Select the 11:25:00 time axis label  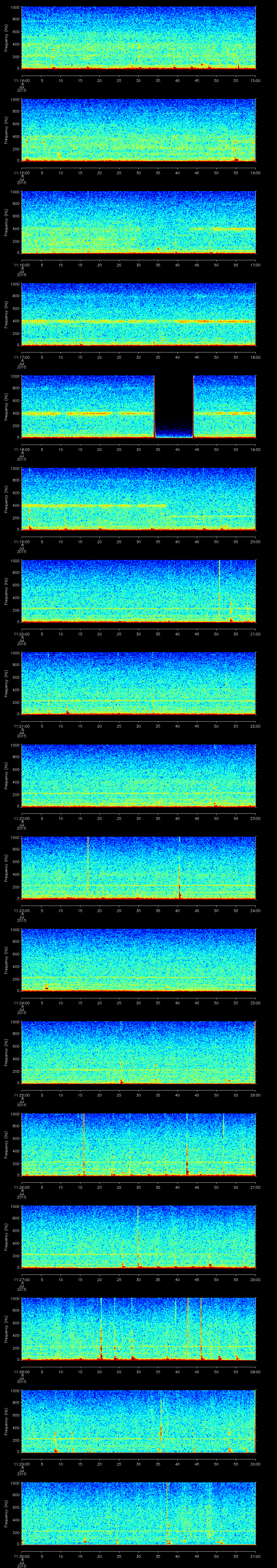22,1095
